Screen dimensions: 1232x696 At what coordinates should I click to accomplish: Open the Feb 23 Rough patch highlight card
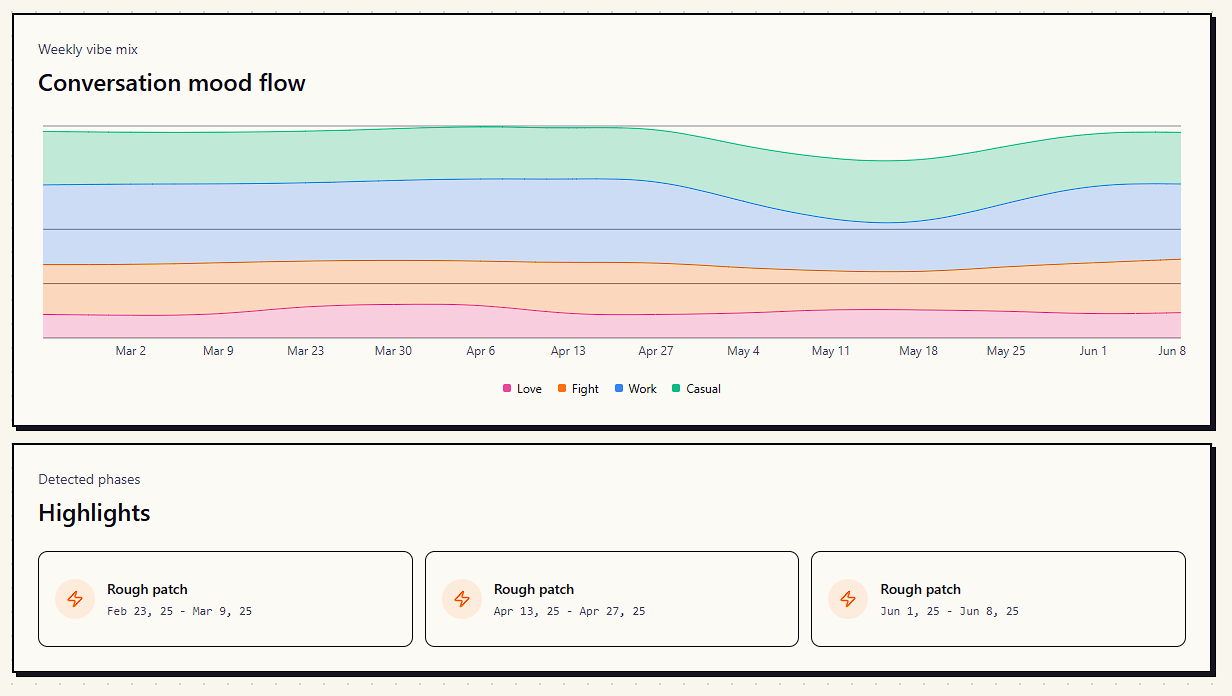coord(225,598)
